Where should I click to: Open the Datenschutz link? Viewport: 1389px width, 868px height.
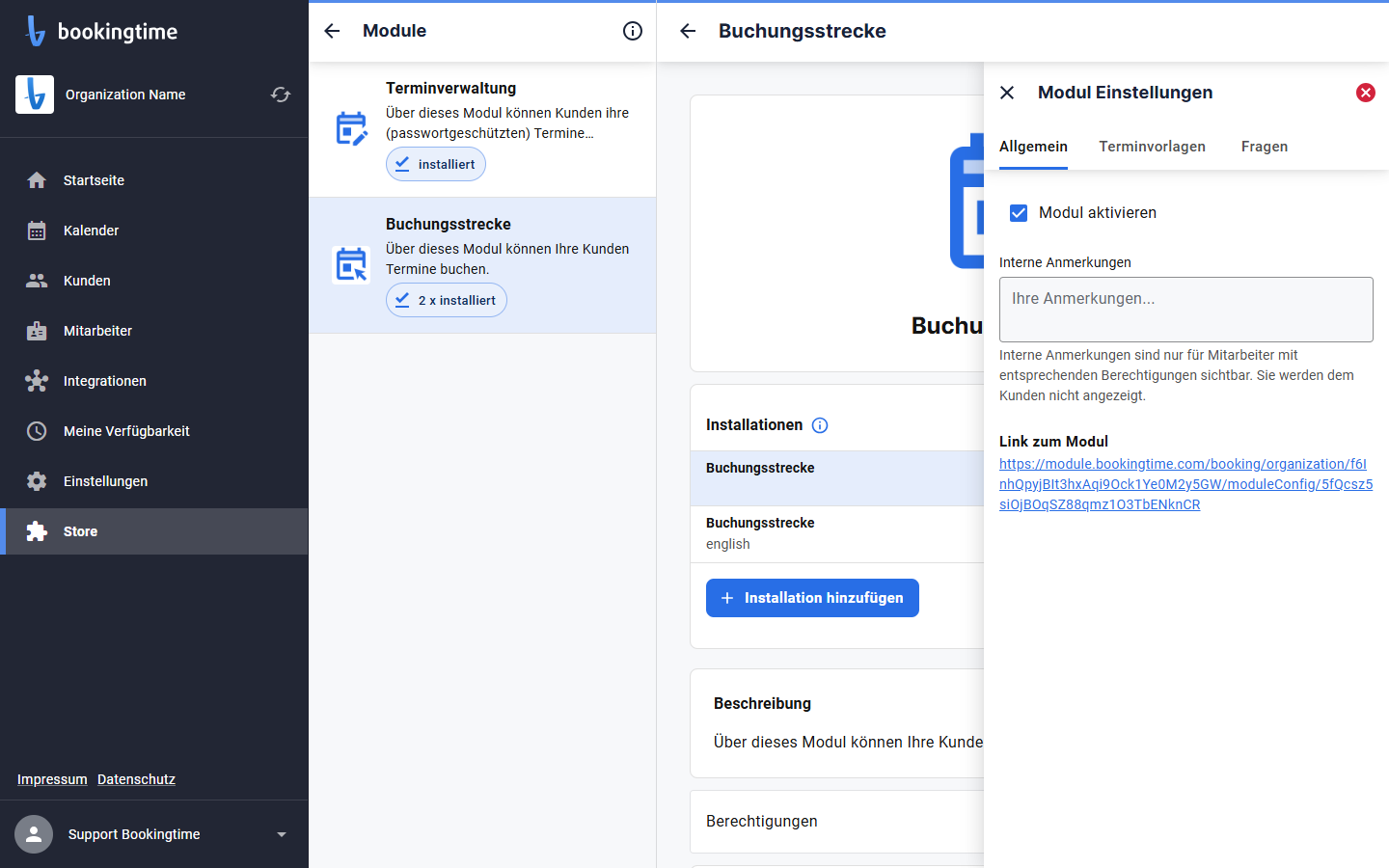coord(136,779)
